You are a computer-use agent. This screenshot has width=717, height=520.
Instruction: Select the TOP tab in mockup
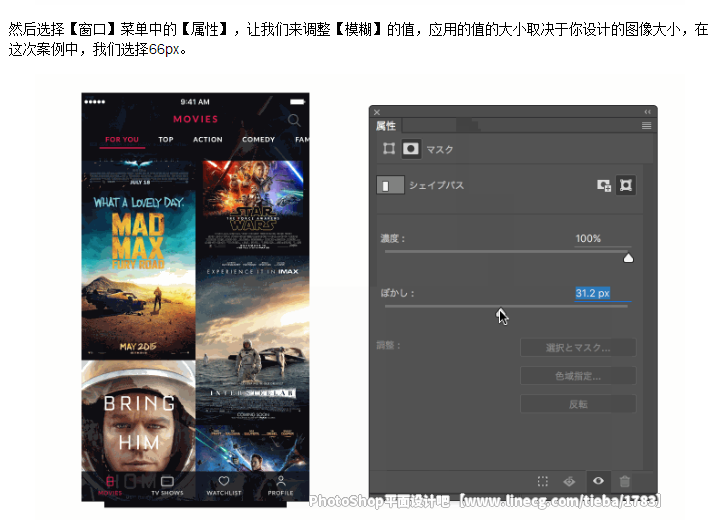point(166,139)
